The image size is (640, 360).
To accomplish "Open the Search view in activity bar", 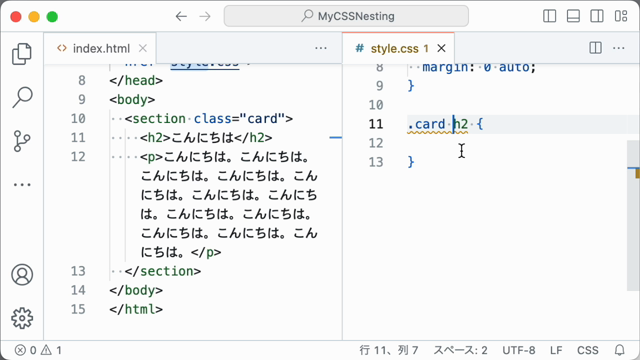I will click(x=22, y=97).
